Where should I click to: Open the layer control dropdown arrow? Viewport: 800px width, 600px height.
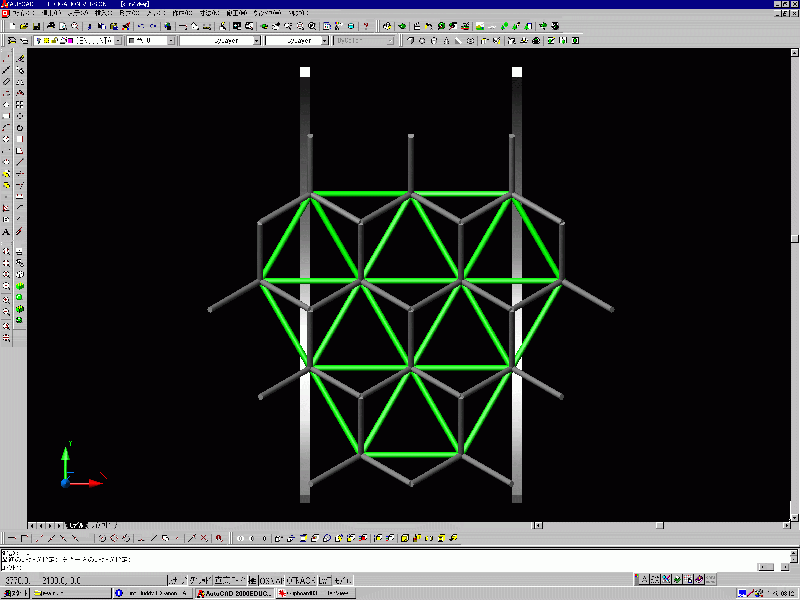click(x=118, y=40)
